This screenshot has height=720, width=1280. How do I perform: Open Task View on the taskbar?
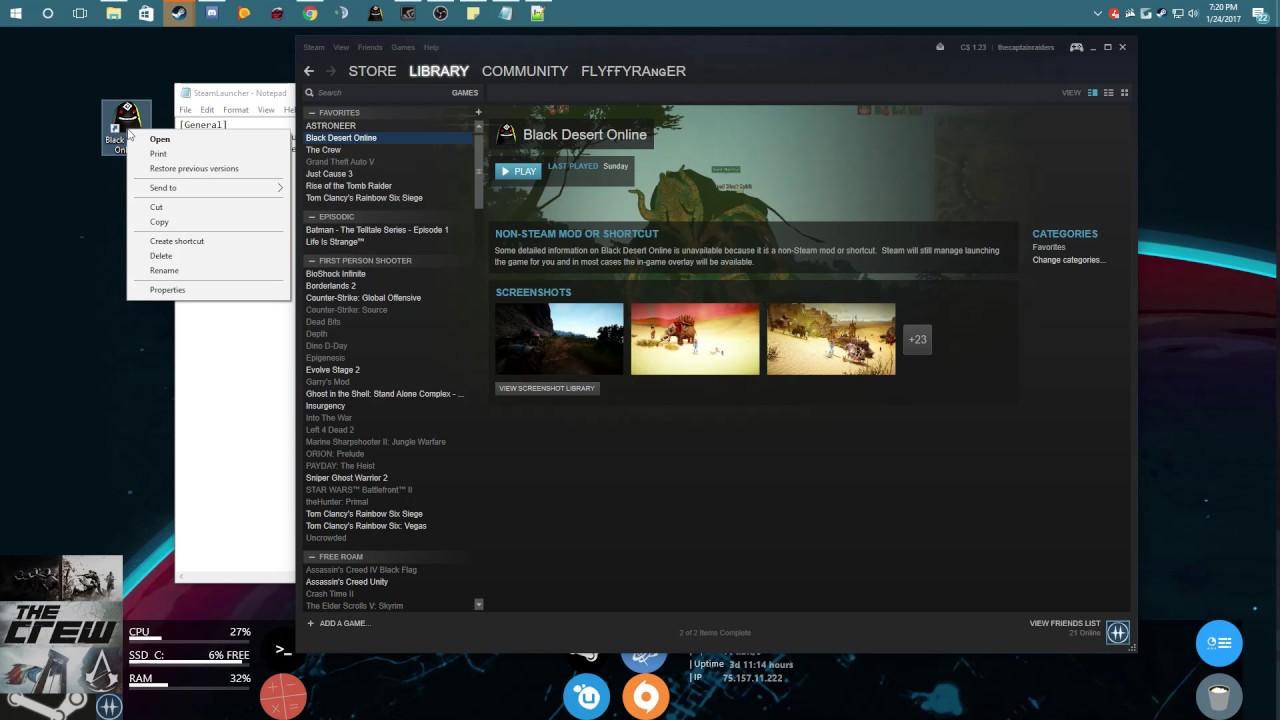click(x=80, y=14)
